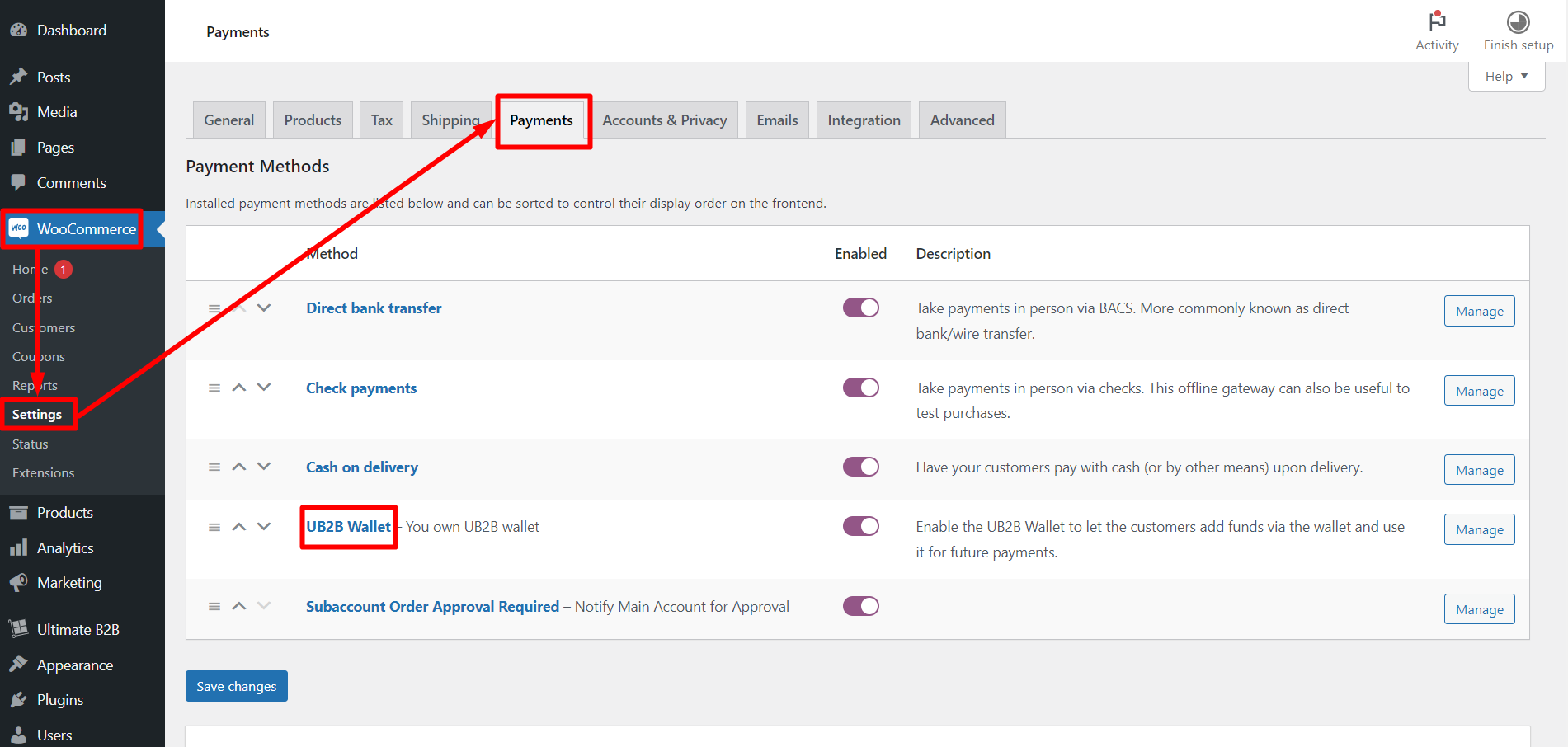Viewport: 1568px width, 747px height.
Task: Turn off Cash on delivery toggle
Action: tap(860, 467)
